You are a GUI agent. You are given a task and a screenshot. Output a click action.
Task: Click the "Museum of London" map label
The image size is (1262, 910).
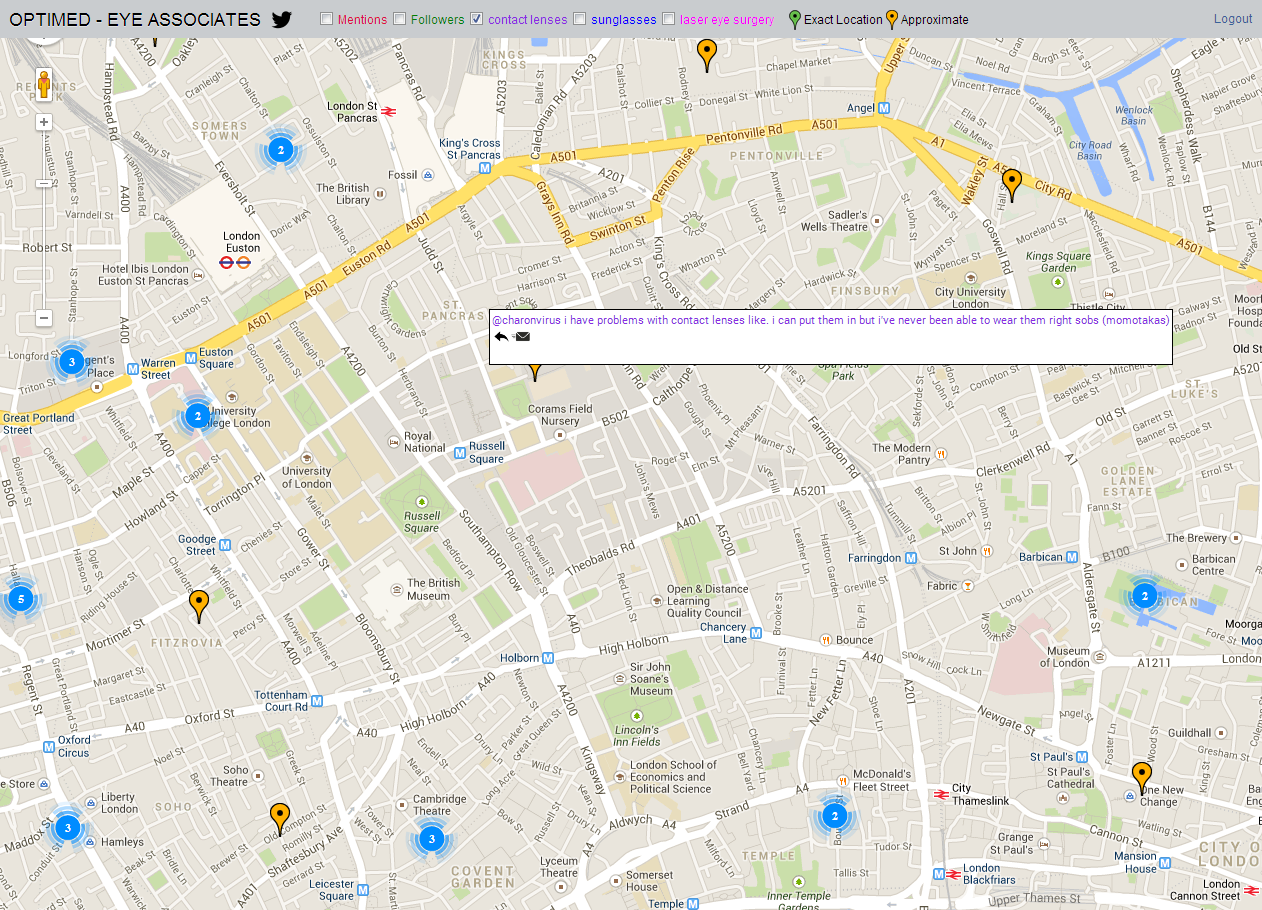[x=1065, y=657]
